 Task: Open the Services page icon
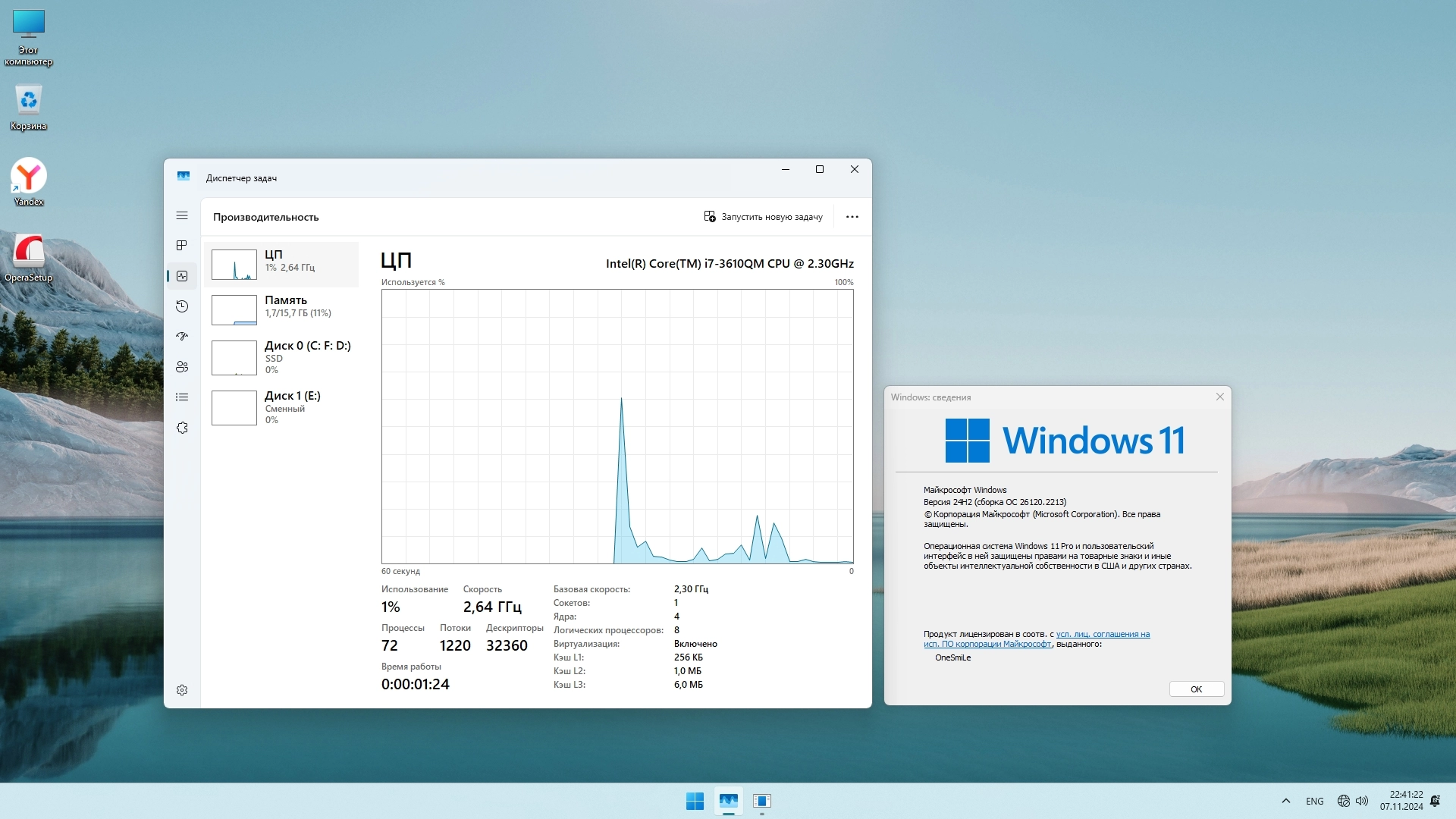tap(182, 428)
